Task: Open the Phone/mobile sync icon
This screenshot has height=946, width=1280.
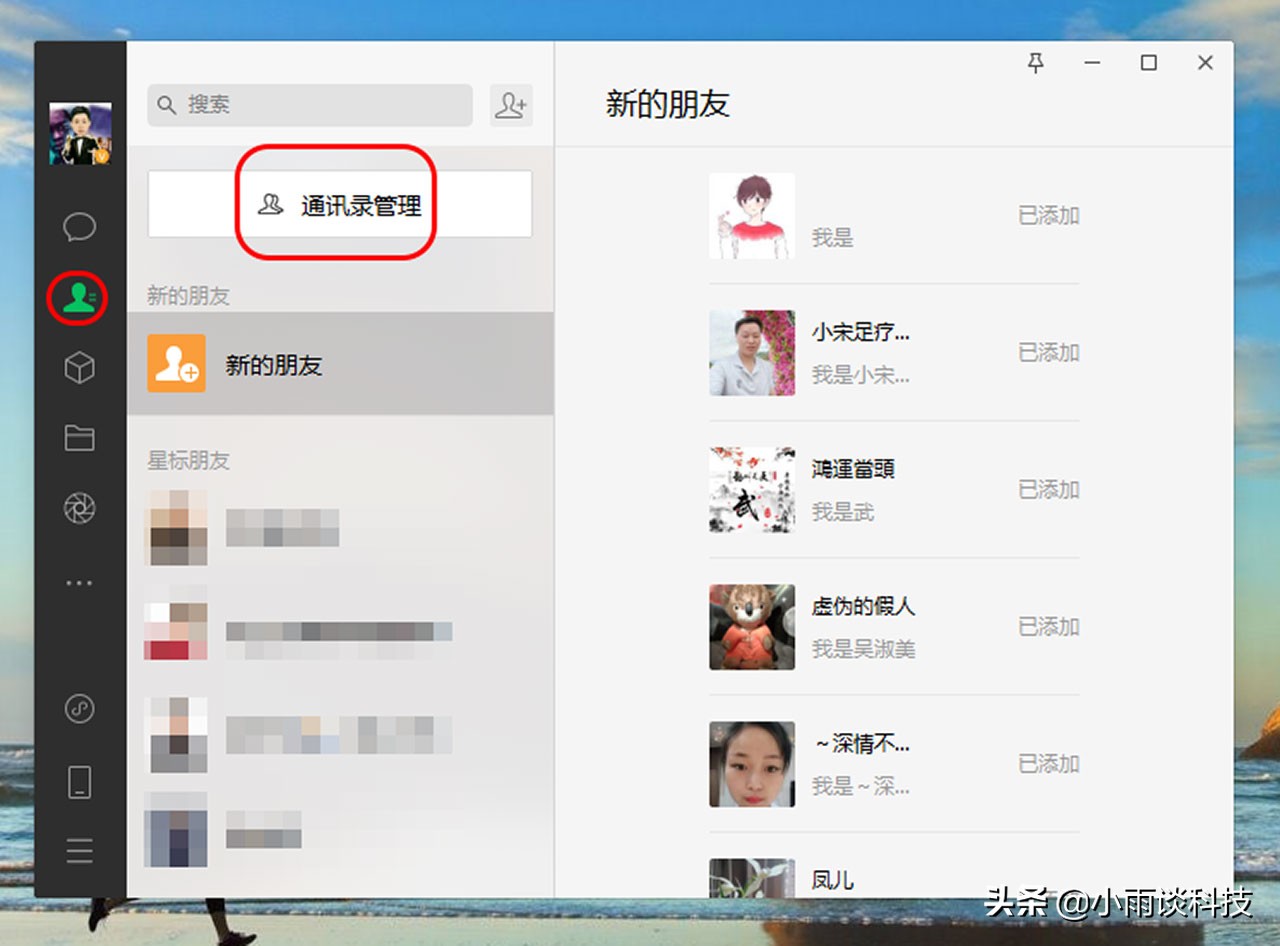Action: coord(79,782)
